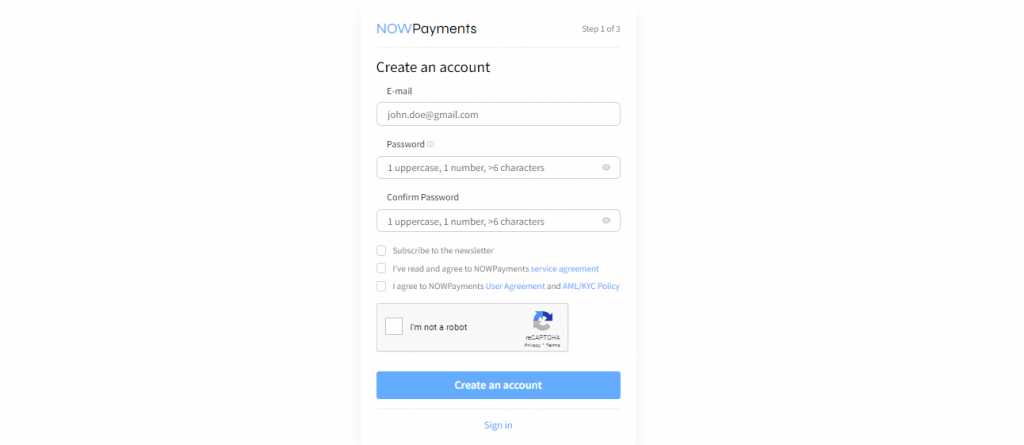Viewport: 1024px width, 445px height.
Task: Open the AML/KYC Policy link
Action: point(594,286)
